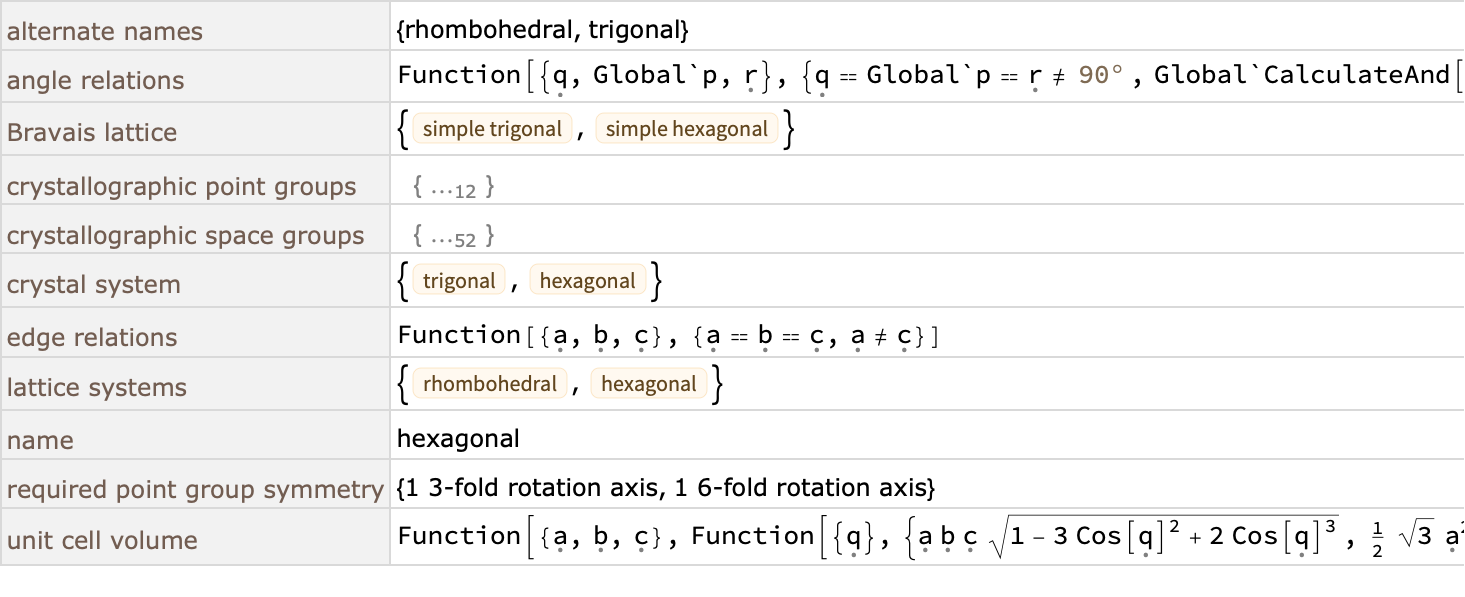Click the 'unit cell volume' property label

pyautogui.click(x=102, y=541)
